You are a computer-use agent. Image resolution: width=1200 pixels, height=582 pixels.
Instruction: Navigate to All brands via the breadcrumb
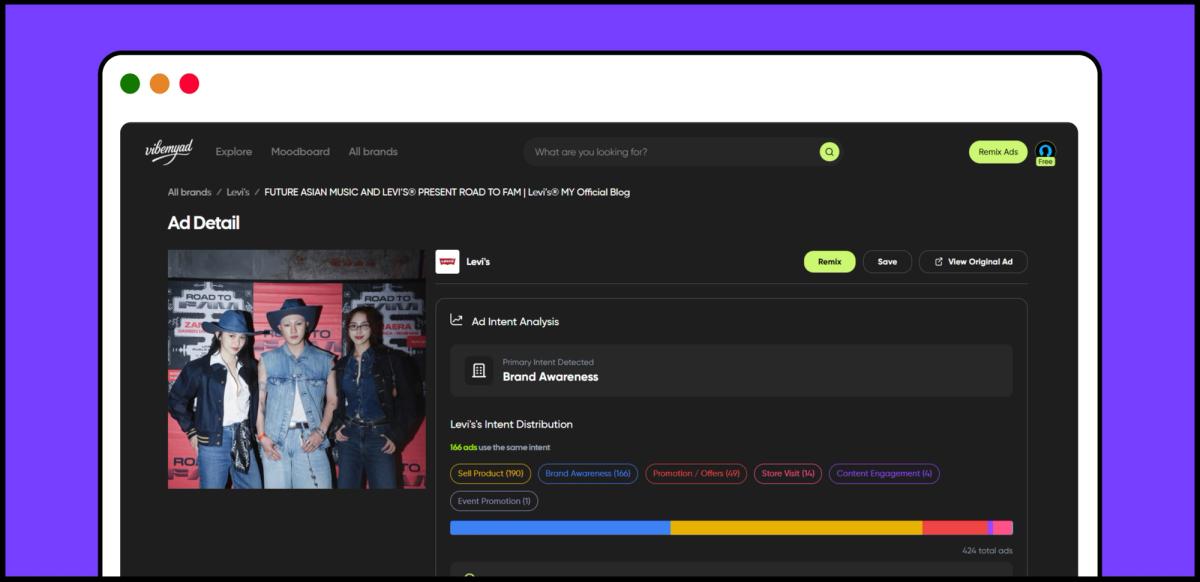pyautogui.click(x=189, y=192)
